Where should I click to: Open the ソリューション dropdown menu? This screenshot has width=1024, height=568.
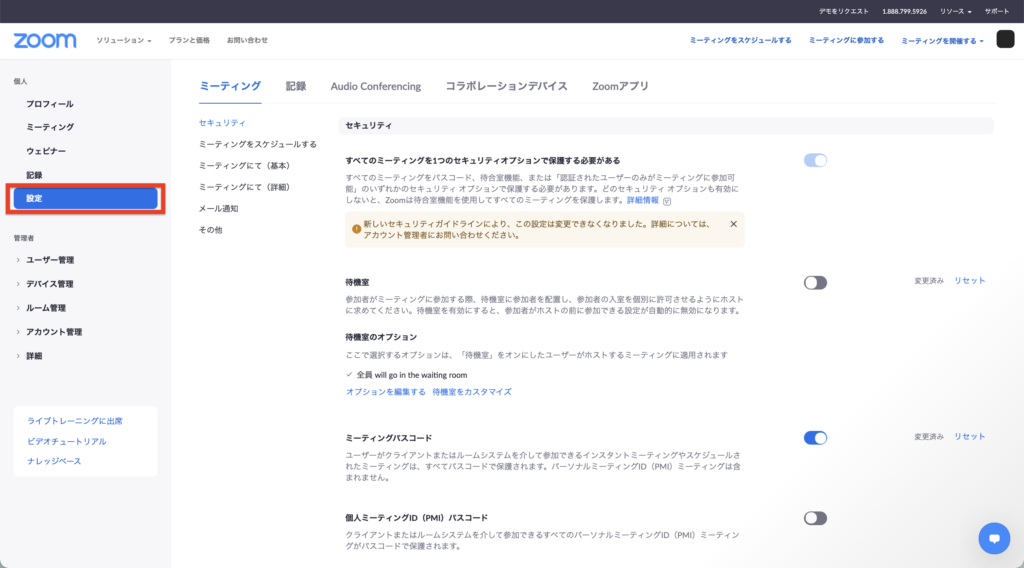tap(123, 40)
